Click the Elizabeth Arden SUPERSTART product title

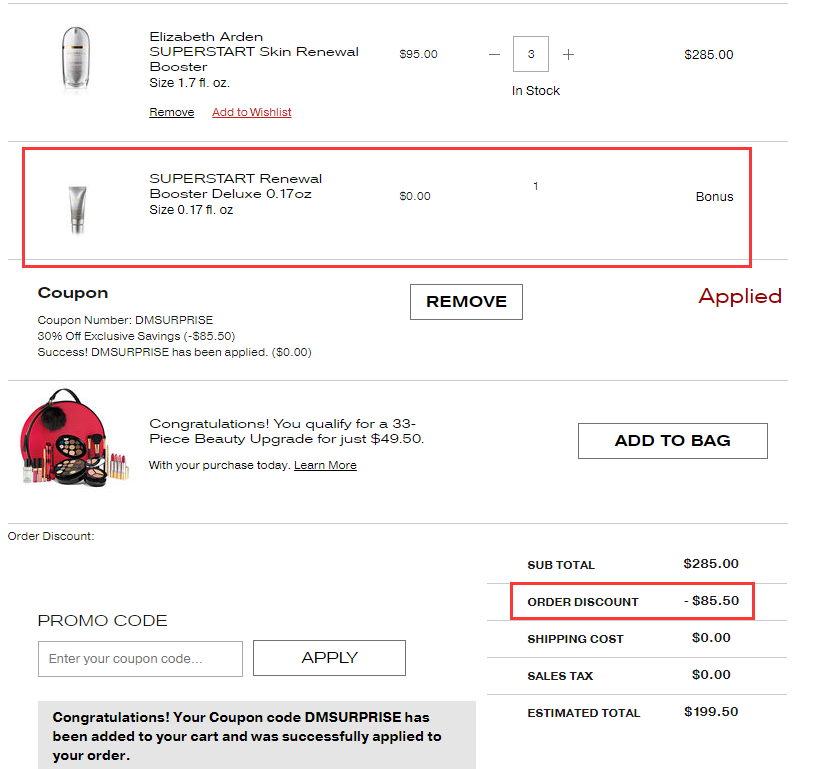coord(254,51)
